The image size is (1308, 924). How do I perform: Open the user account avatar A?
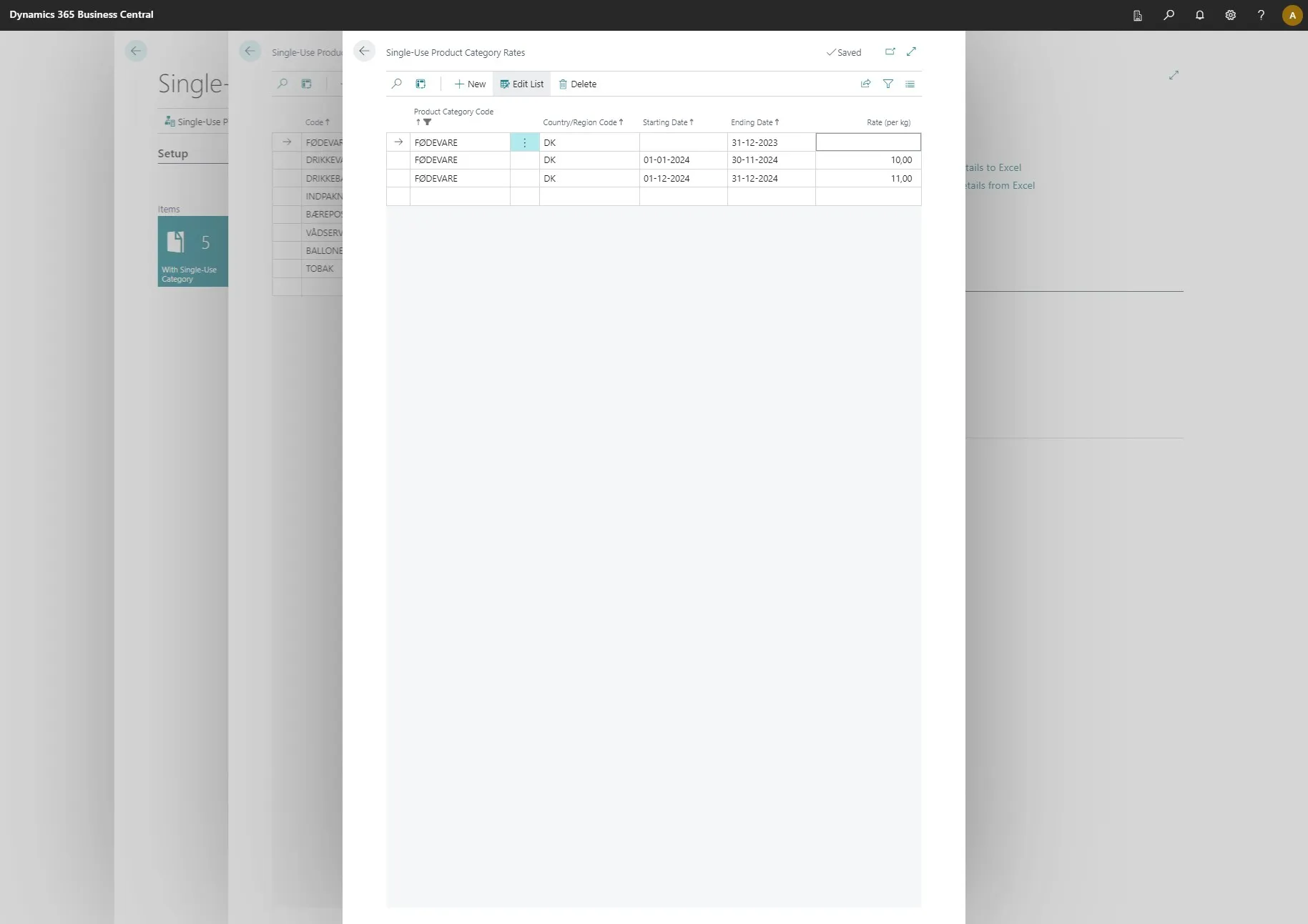[1292, 15]
